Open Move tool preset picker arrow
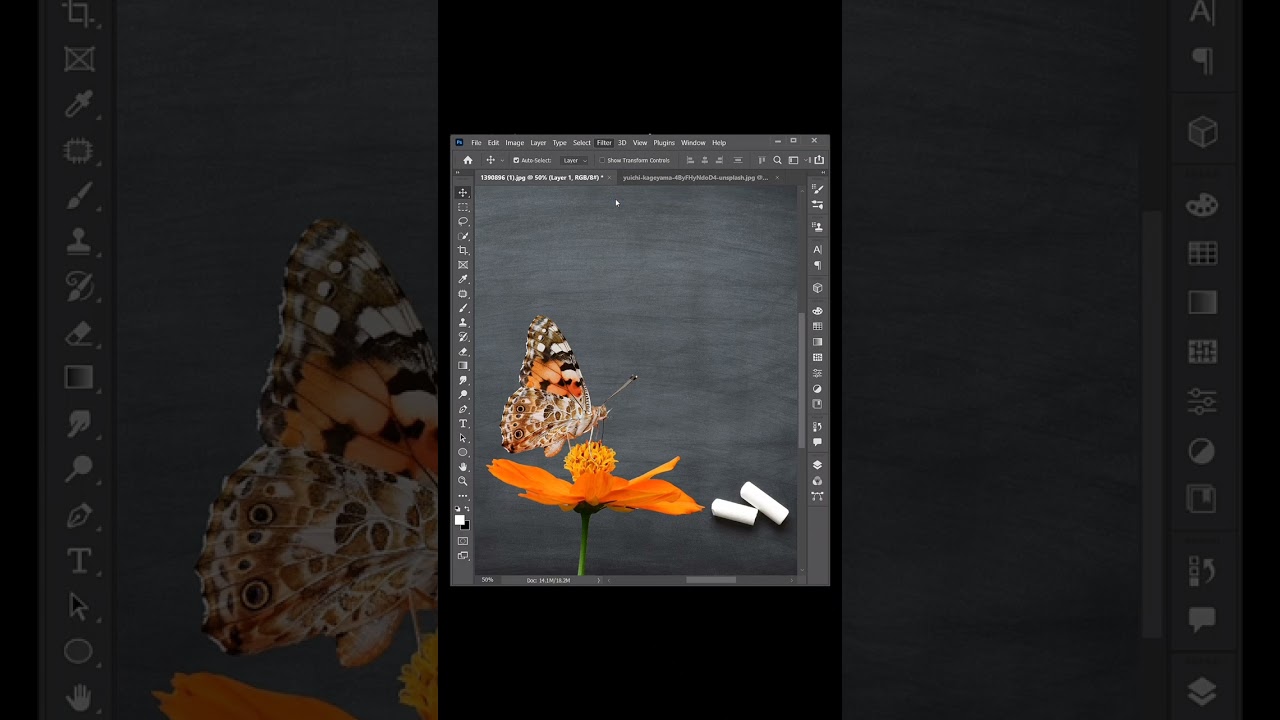This screenshot has height=720, width=1280. [x=502, y=160]
